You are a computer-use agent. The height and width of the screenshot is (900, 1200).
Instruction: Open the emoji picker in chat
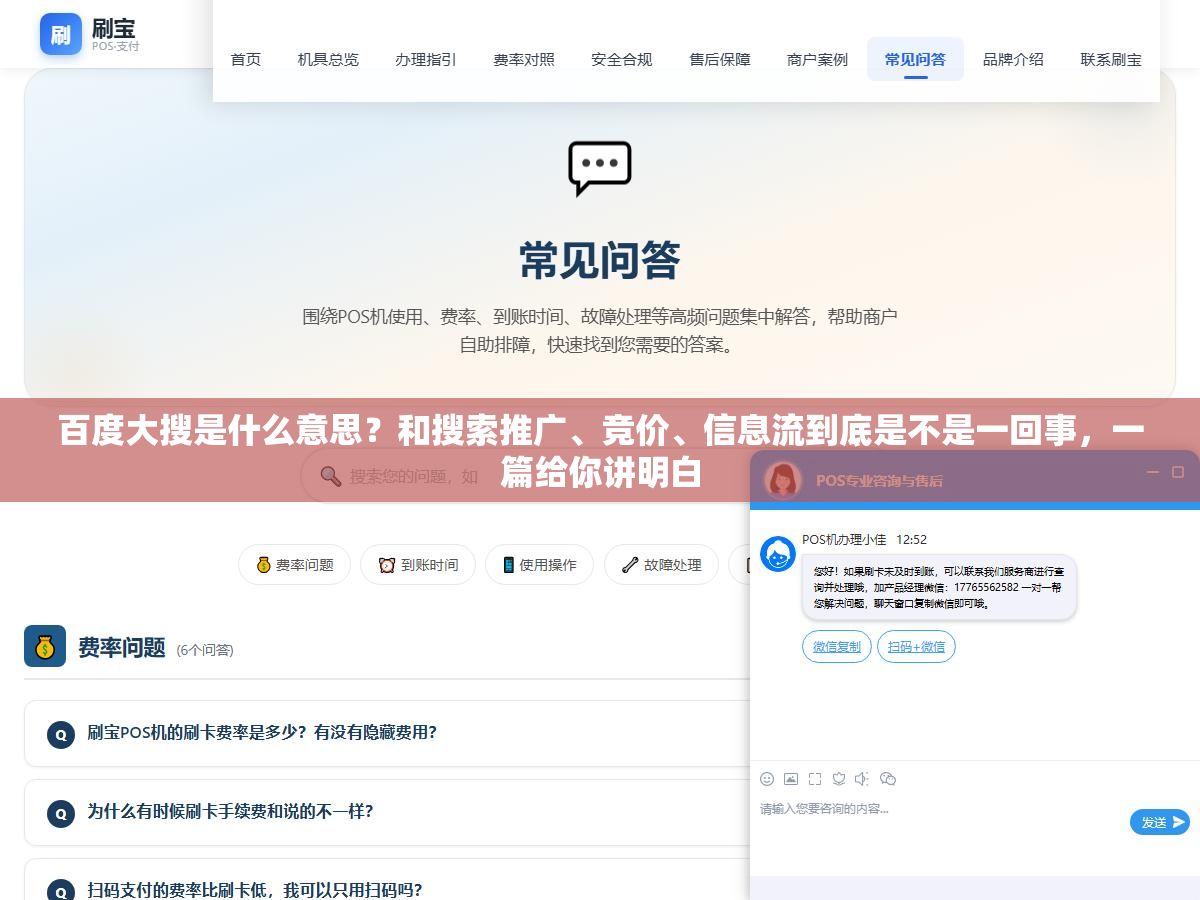[767, 779]
